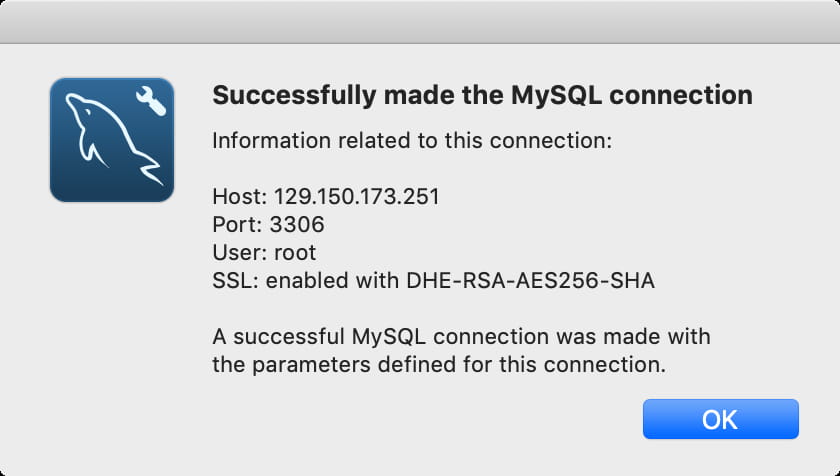Click the wrench symbol on the Workbench icon
Viewport: 840px width, 476px height.
151,101
